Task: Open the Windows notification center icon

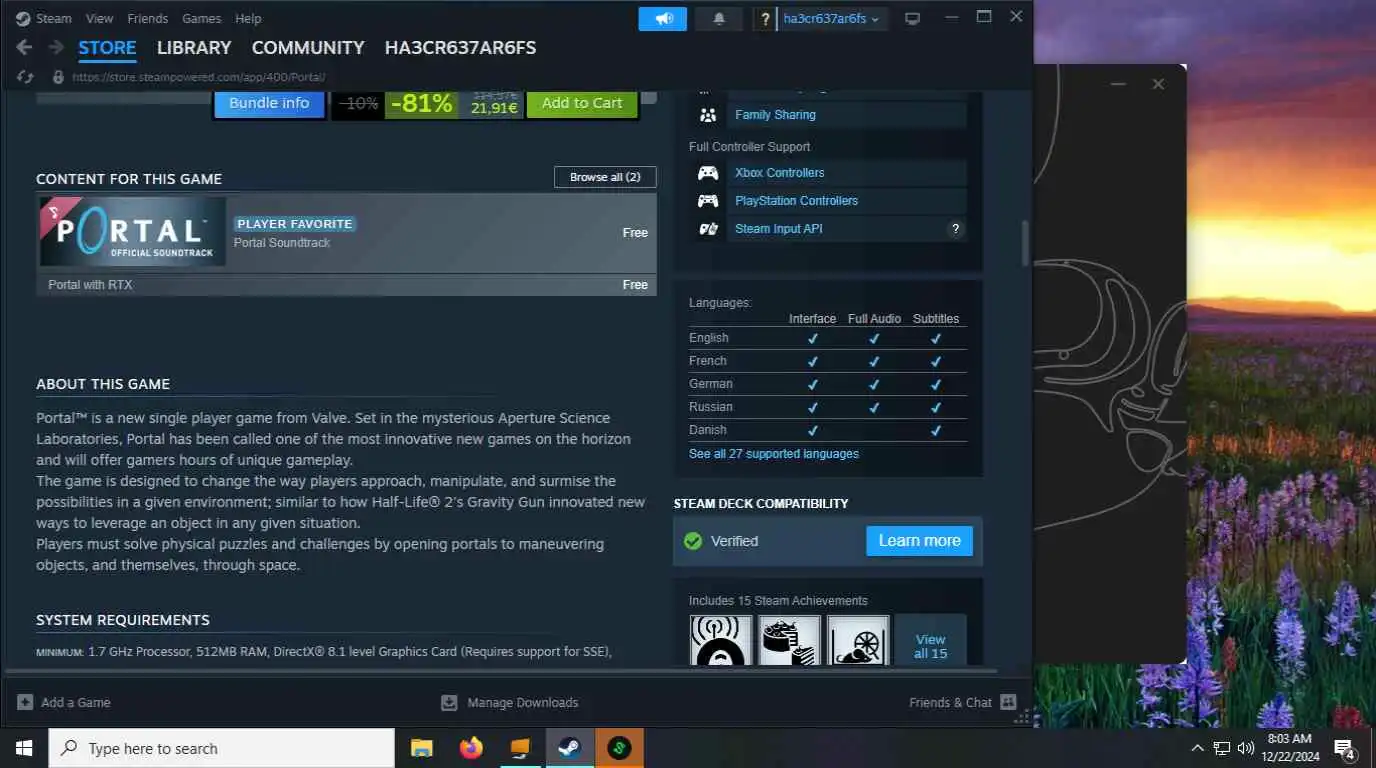Action: [1344, 748]
